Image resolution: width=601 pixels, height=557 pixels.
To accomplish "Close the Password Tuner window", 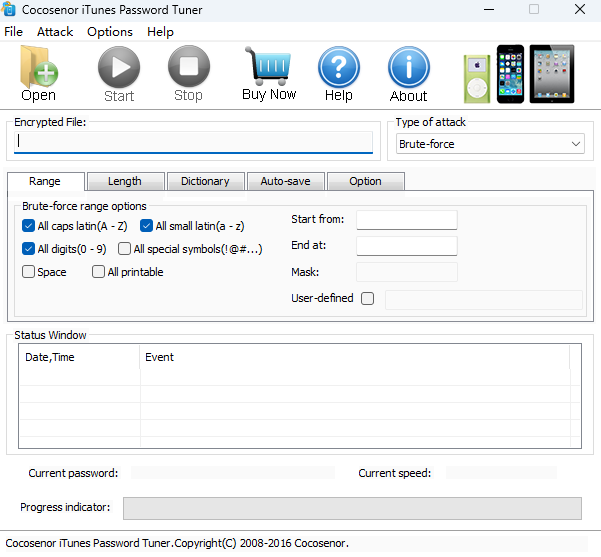I will [x=580, y=9].
